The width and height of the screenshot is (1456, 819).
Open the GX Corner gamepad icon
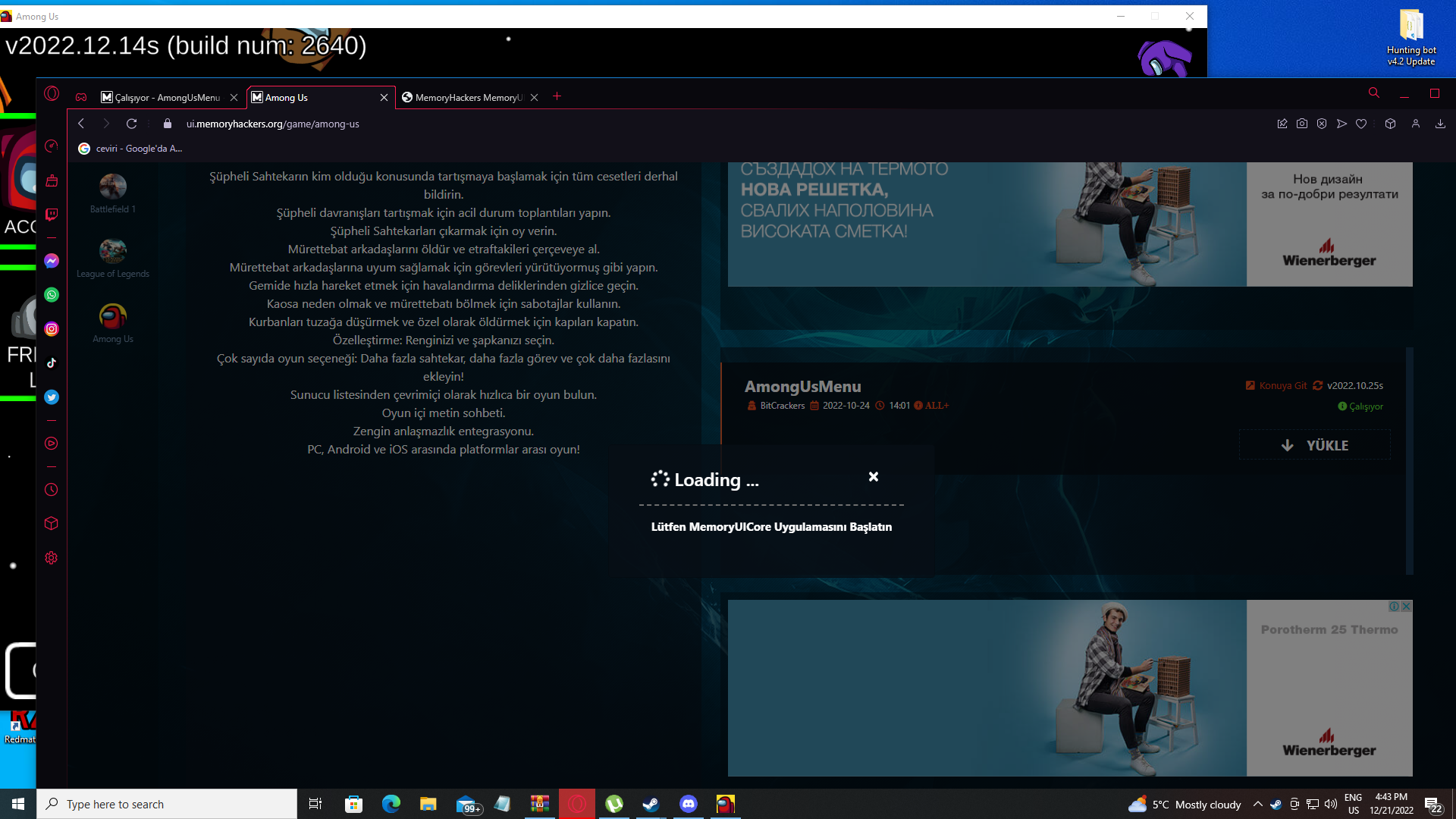tap(81, 97)
